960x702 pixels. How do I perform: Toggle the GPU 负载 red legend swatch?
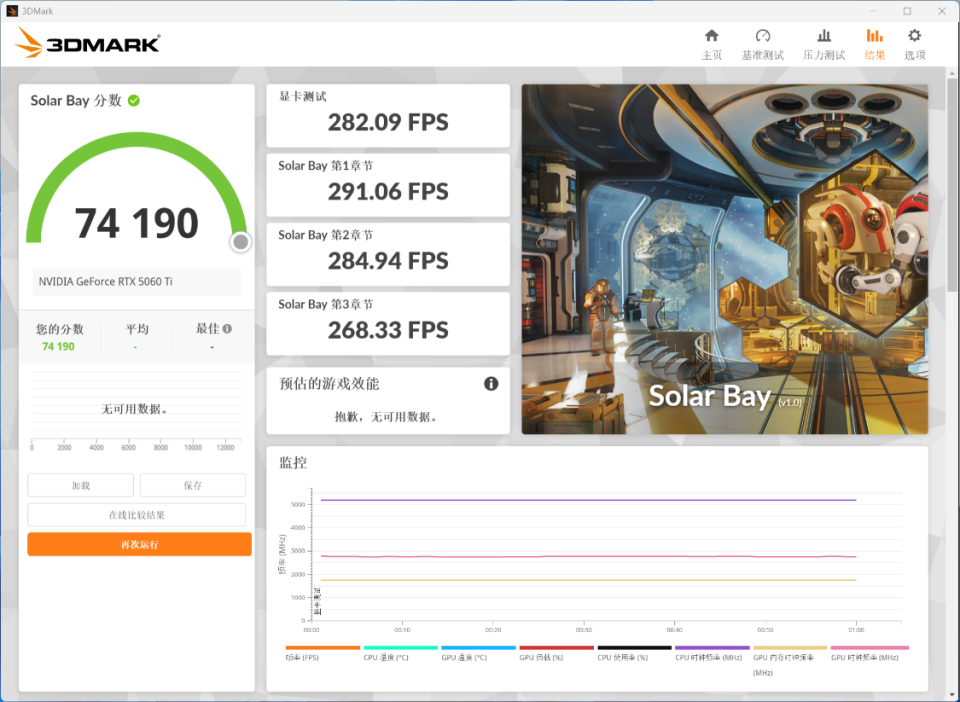[557, 648]
